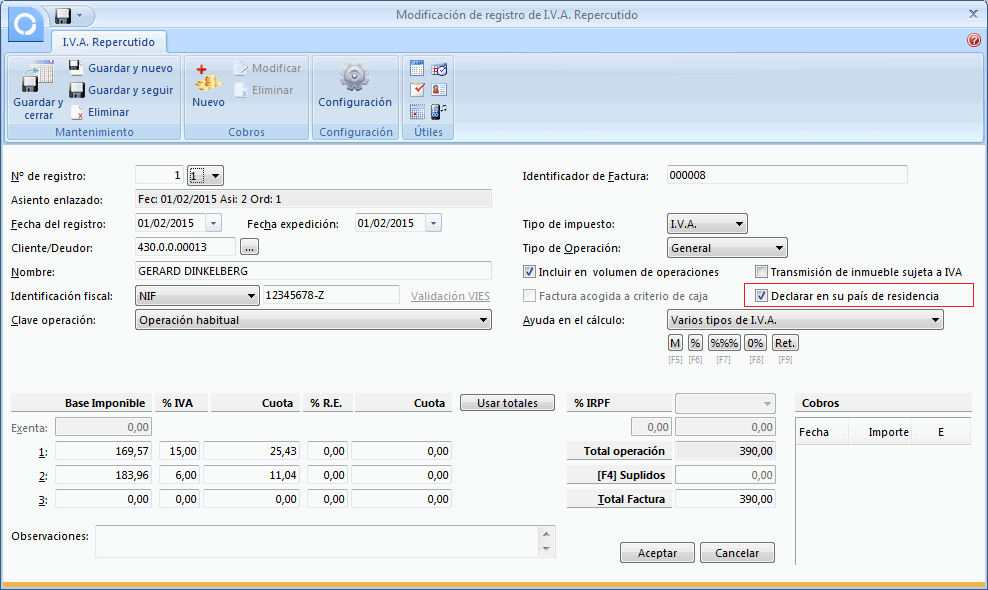Click the Identificador de Factura field
The width and height of the screenshot is (988, 590).
pos(786,175)
